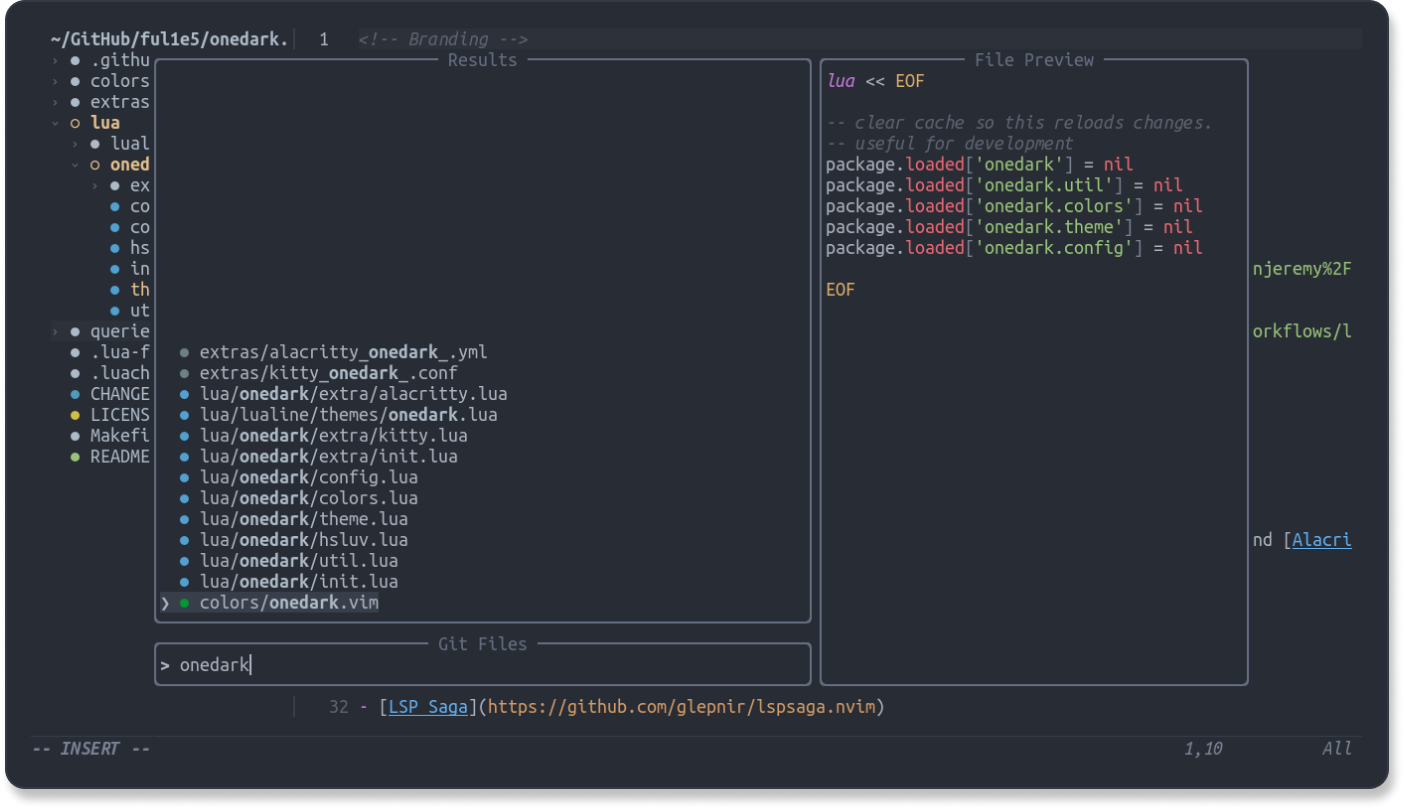This screenshot has height=809, width=1404.
Task: Click the '<!-- Branding -->' comment on line 1
Action: pyautogui.click(x=443, y=39)
